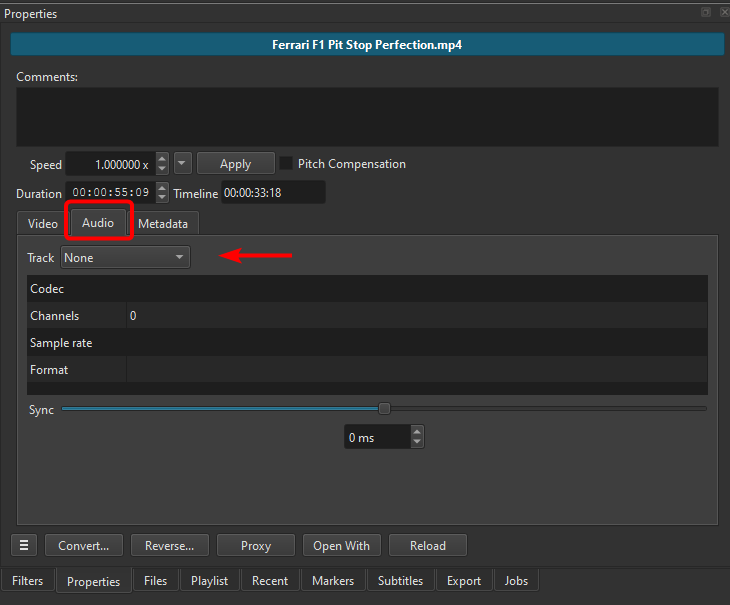Open the Proxy menu button
The image size is (730, 605).
[x=256, y=546]
